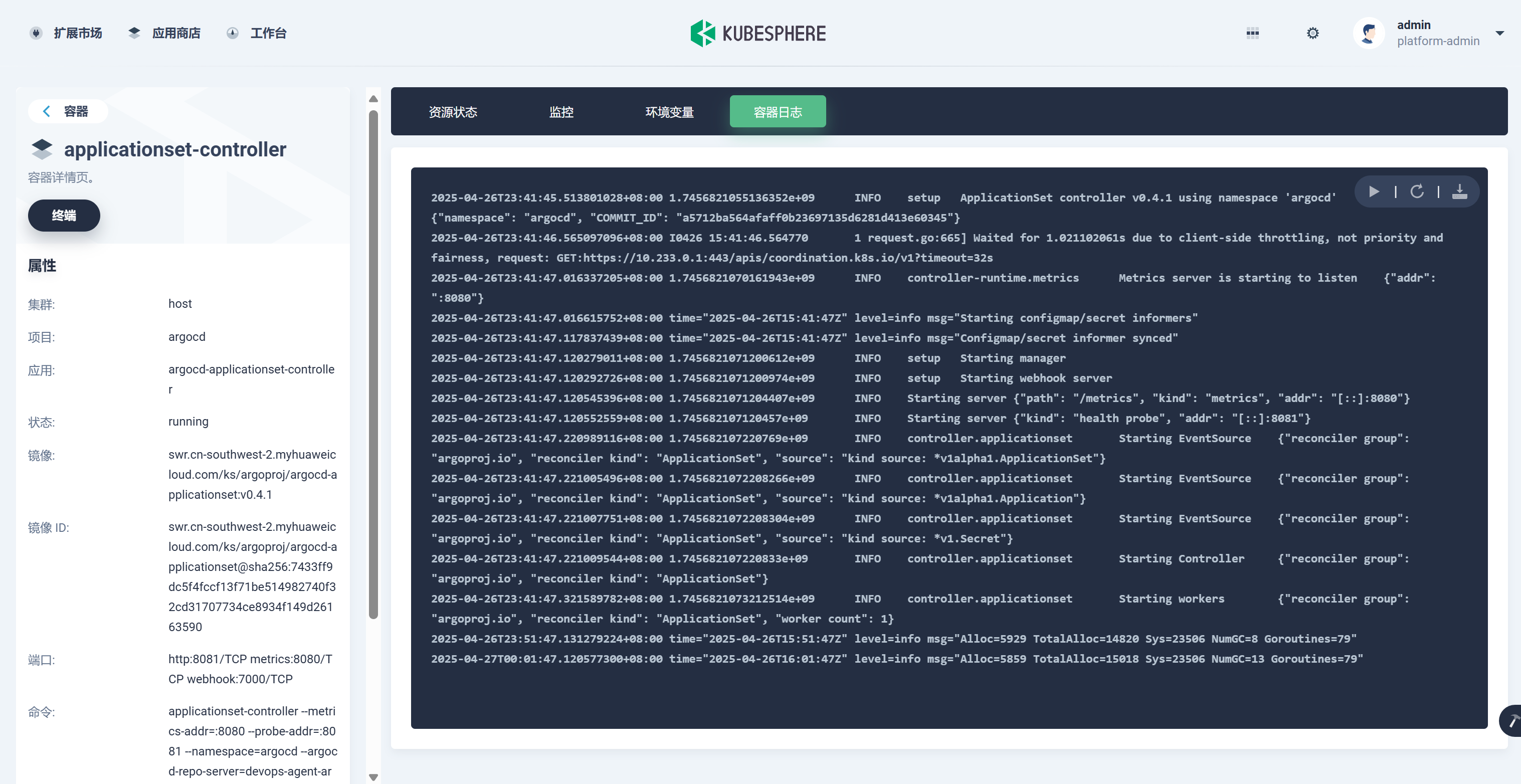The image size is (1521, 784).
Task: Click the project value argocd
Action: point(186,336)
